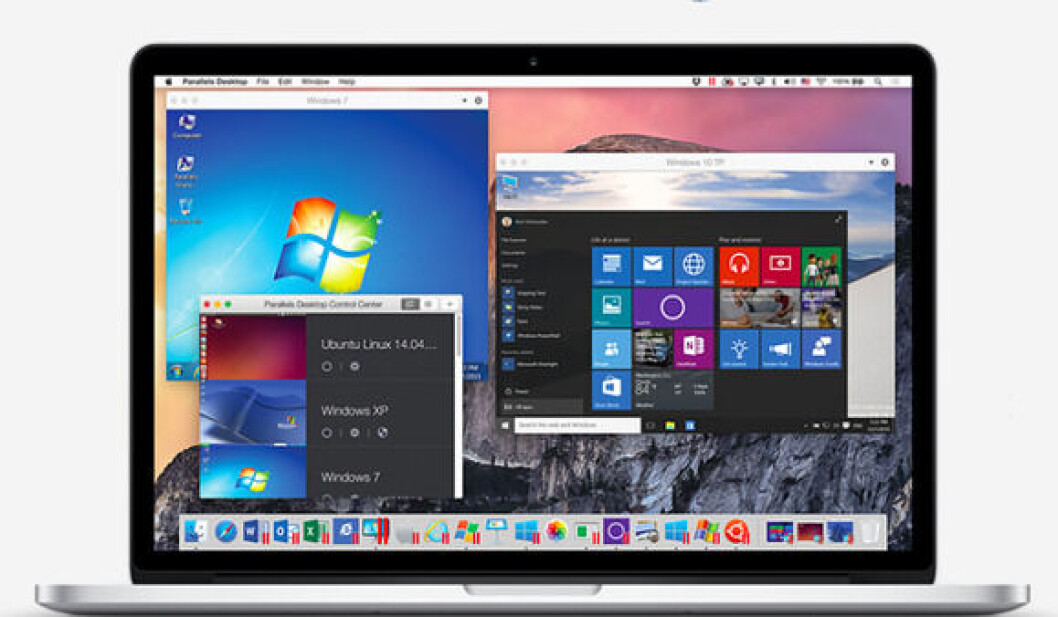The image size is (1058, 617).
Task: Open the Edit menu
Action: (x=285, y=82)
